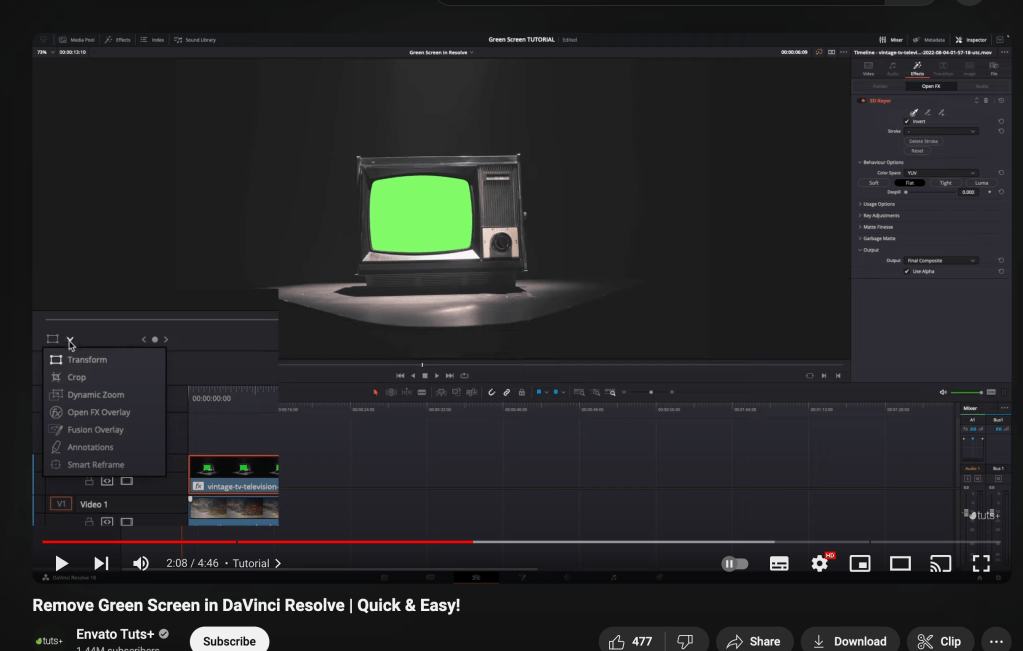Toggle the Use Alpha checkbox
Viewport: 1023px width, 651px height.
pyautogui.click(x=907, y=271)
